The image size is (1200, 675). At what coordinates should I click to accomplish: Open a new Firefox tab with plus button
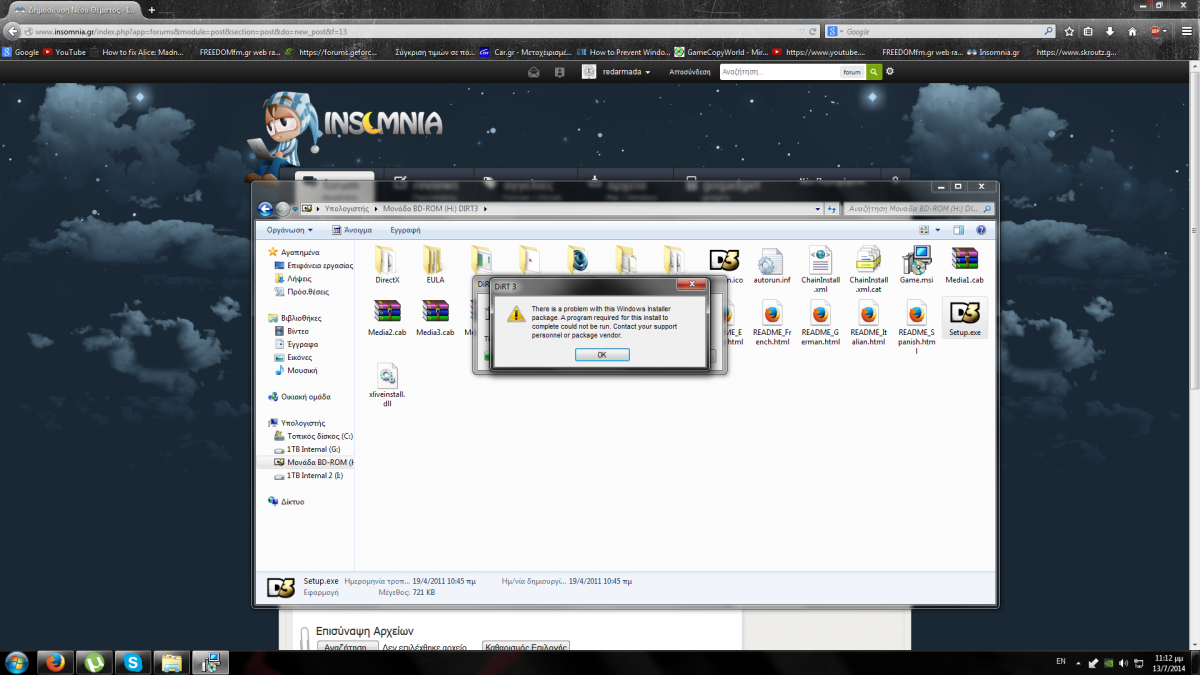pos(152,9)
